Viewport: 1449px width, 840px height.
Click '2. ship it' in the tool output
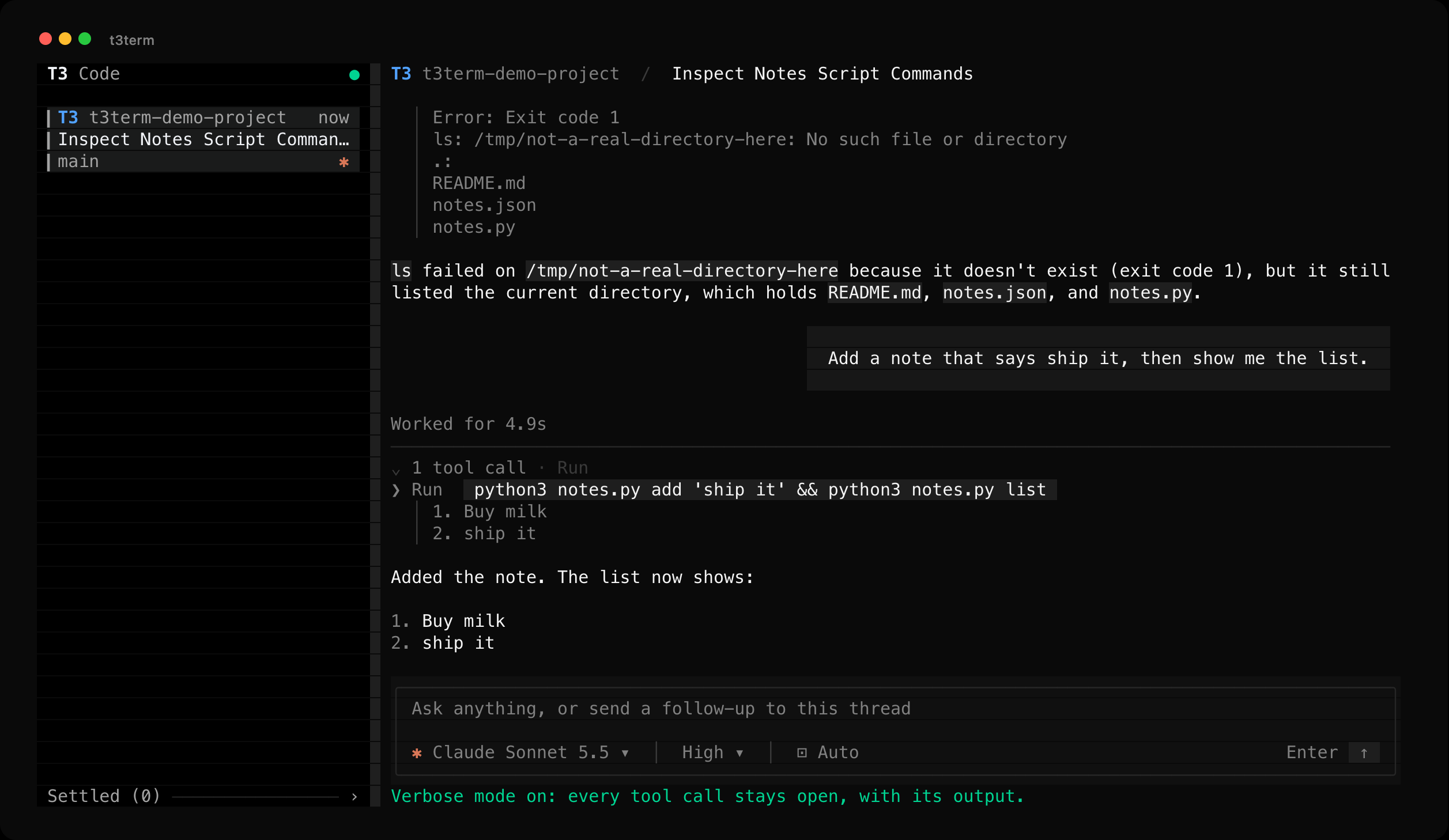[x=484, y=533]
